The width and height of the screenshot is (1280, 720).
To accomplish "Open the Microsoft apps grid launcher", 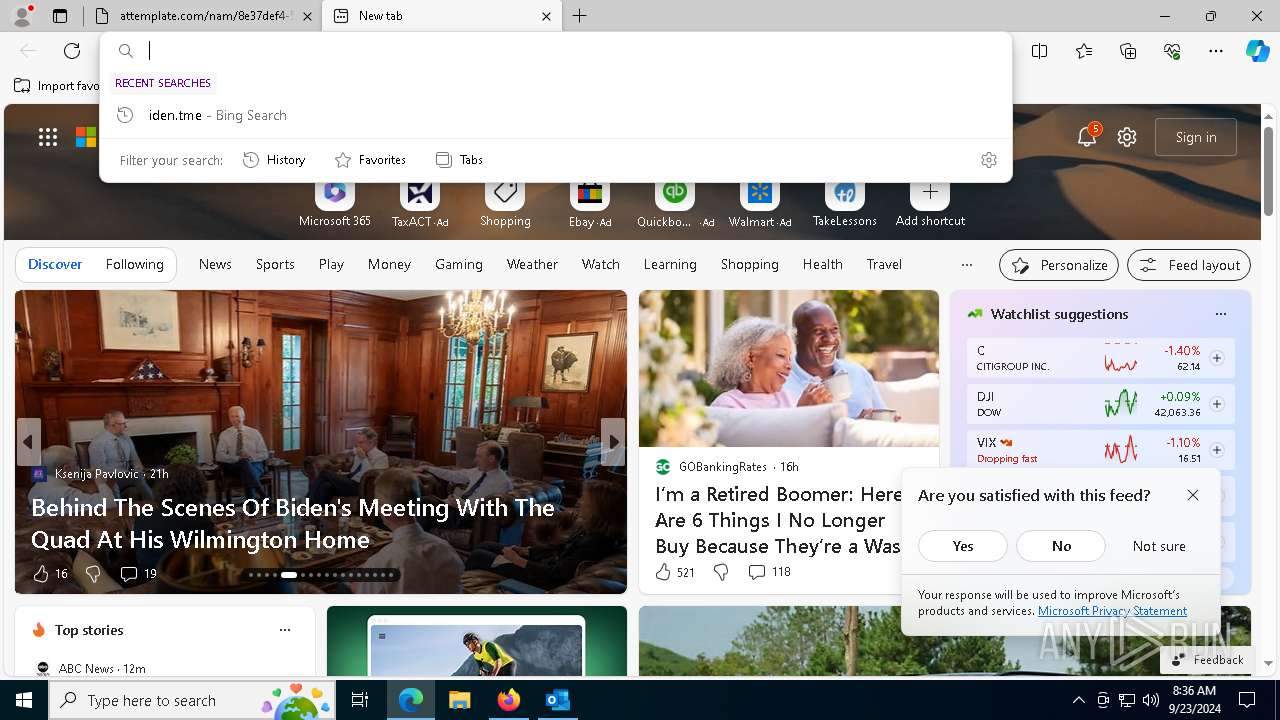I will (x=48, y=137).
